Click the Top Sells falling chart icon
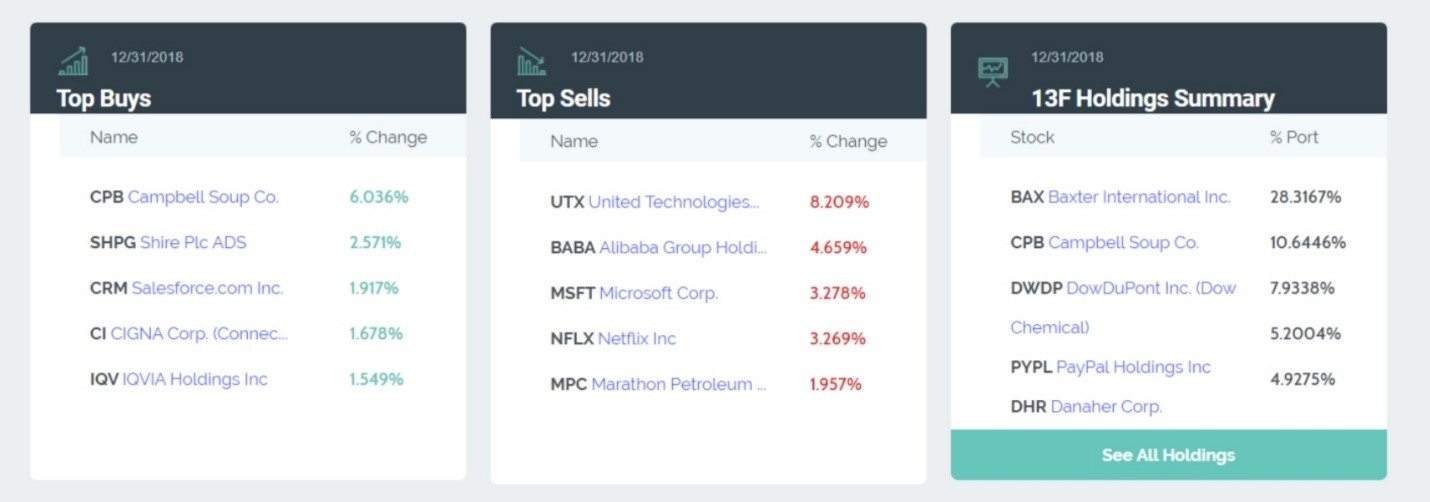This screenshot has height=502, width=1430. click(x=531, y=62)
